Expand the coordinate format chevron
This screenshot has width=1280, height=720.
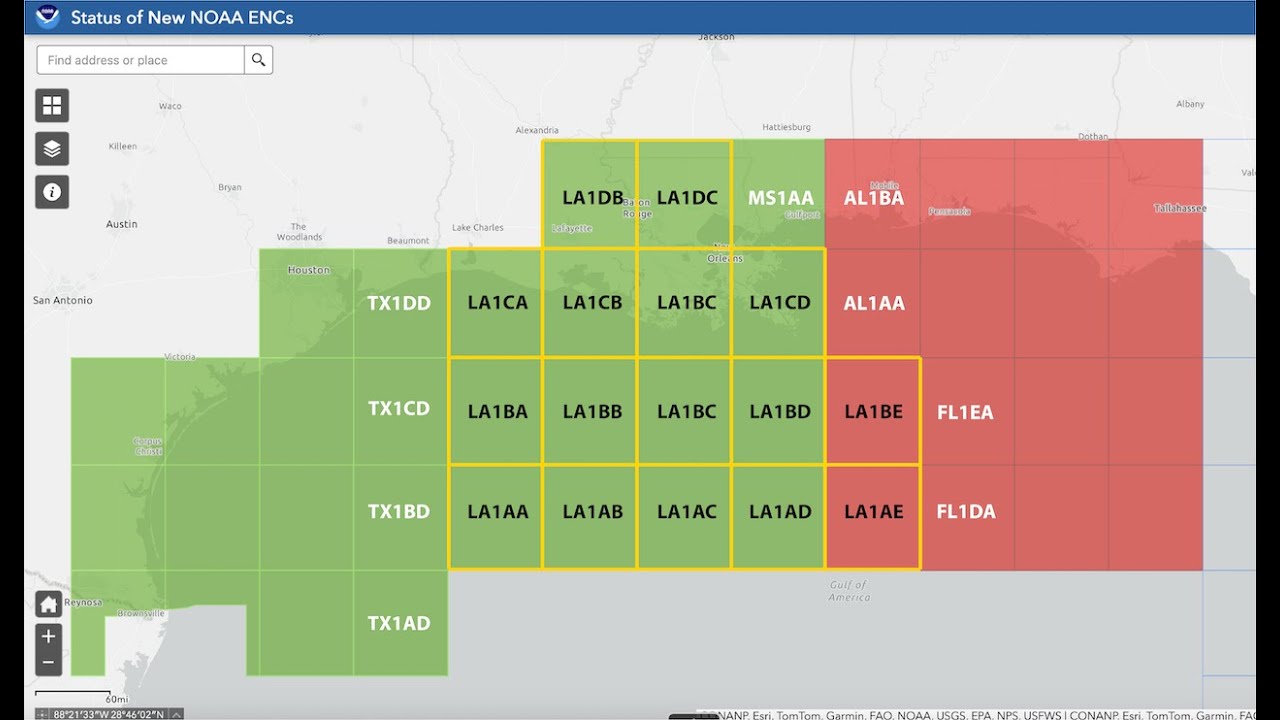click(x=177, y=714)
